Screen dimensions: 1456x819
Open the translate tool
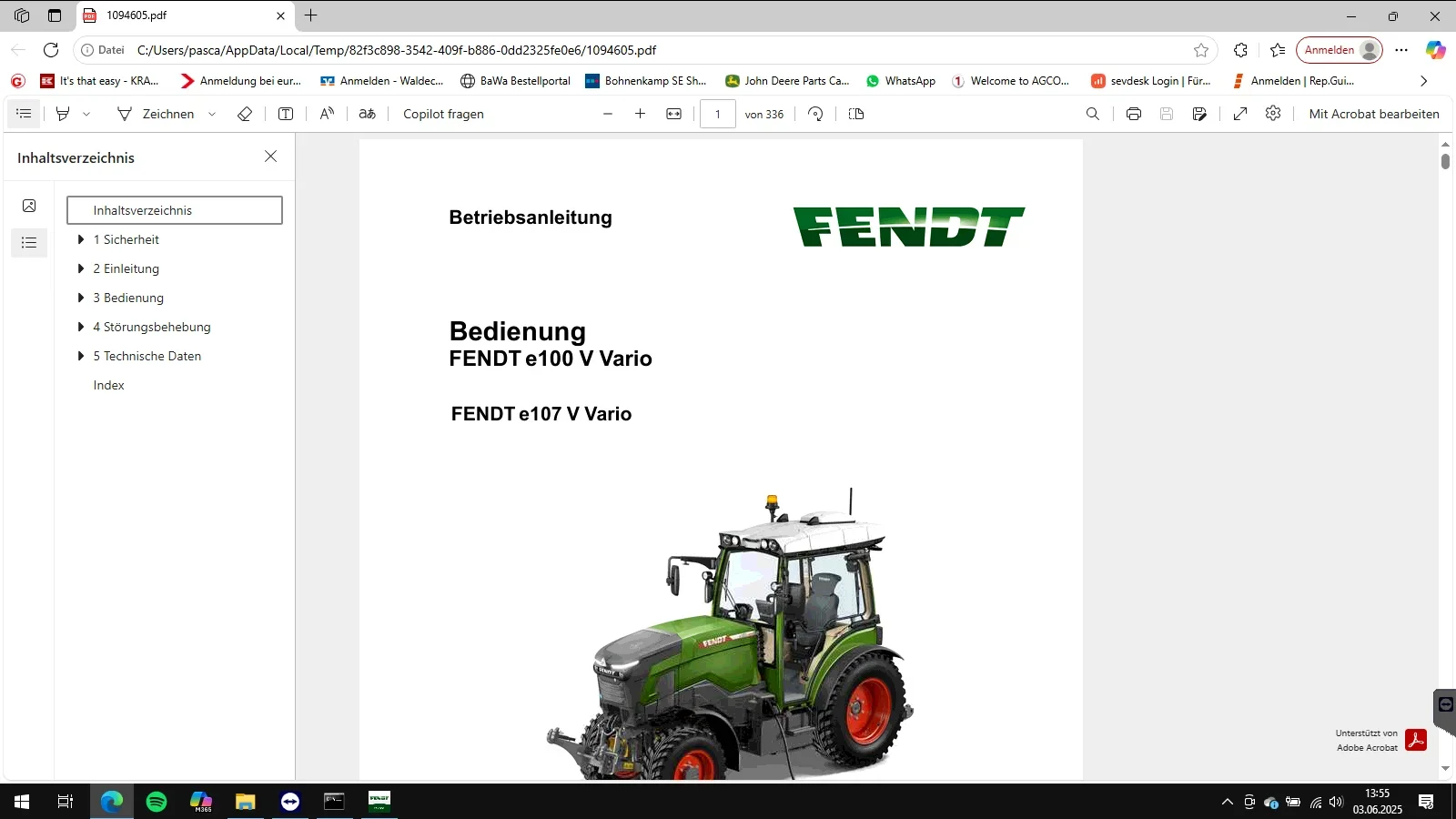coord(368,114)
